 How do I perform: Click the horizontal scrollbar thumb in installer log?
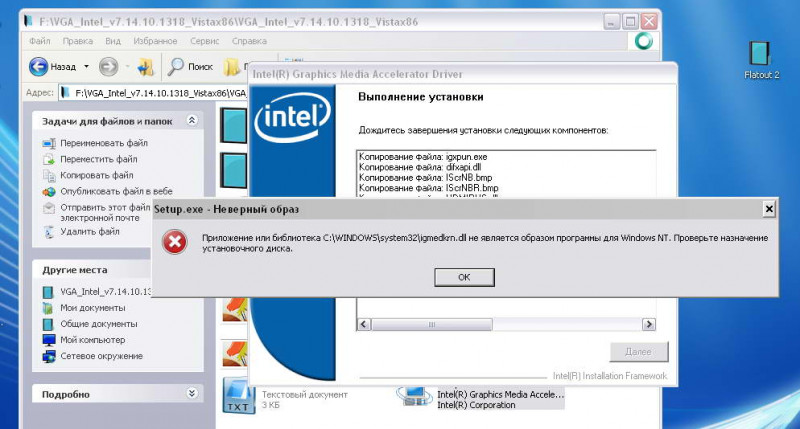[x=432, y=324]
